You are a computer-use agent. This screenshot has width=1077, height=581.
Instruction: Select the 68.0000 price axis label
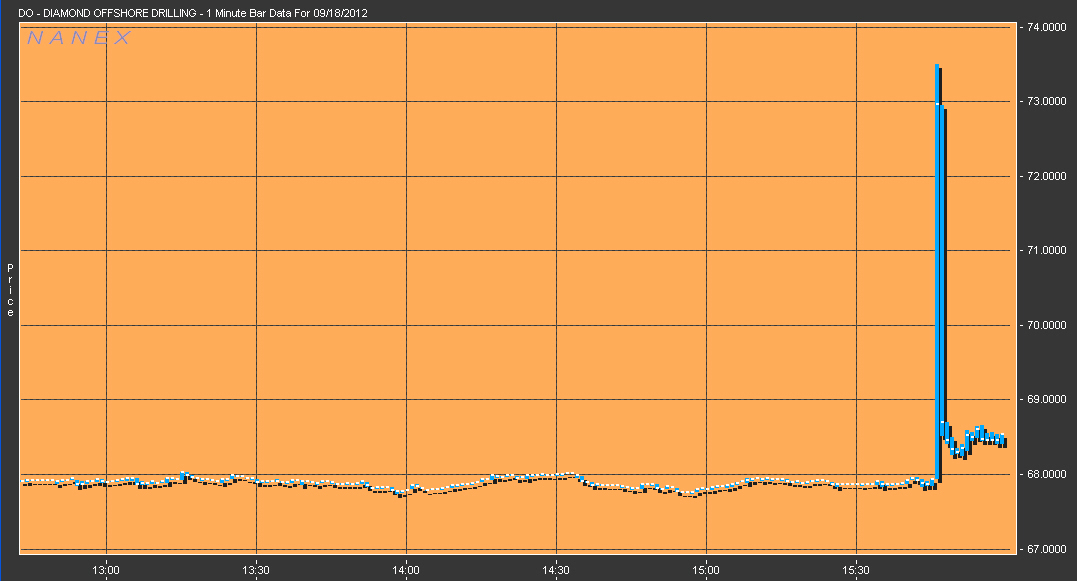coord(1047,474)
